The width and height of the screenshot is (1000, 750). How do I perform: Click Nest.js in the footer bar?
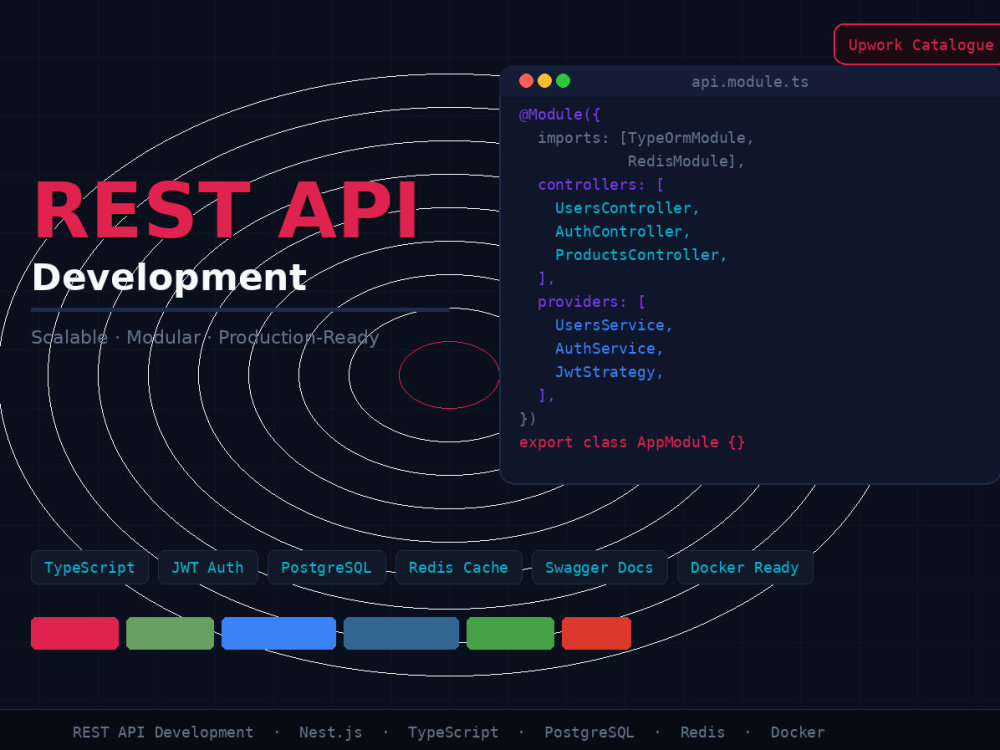point(331,732)
